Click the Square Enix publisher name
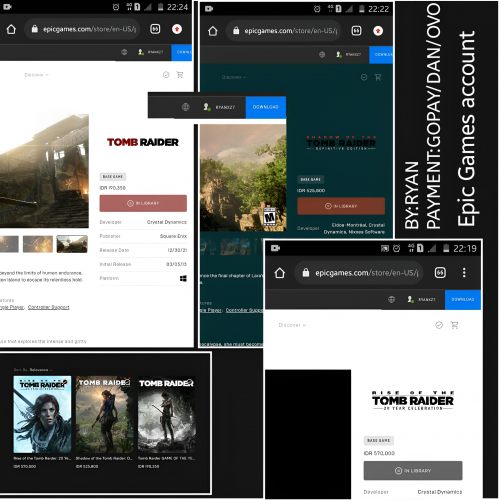This screenshot has height=500, width=500. coord(173,236)
